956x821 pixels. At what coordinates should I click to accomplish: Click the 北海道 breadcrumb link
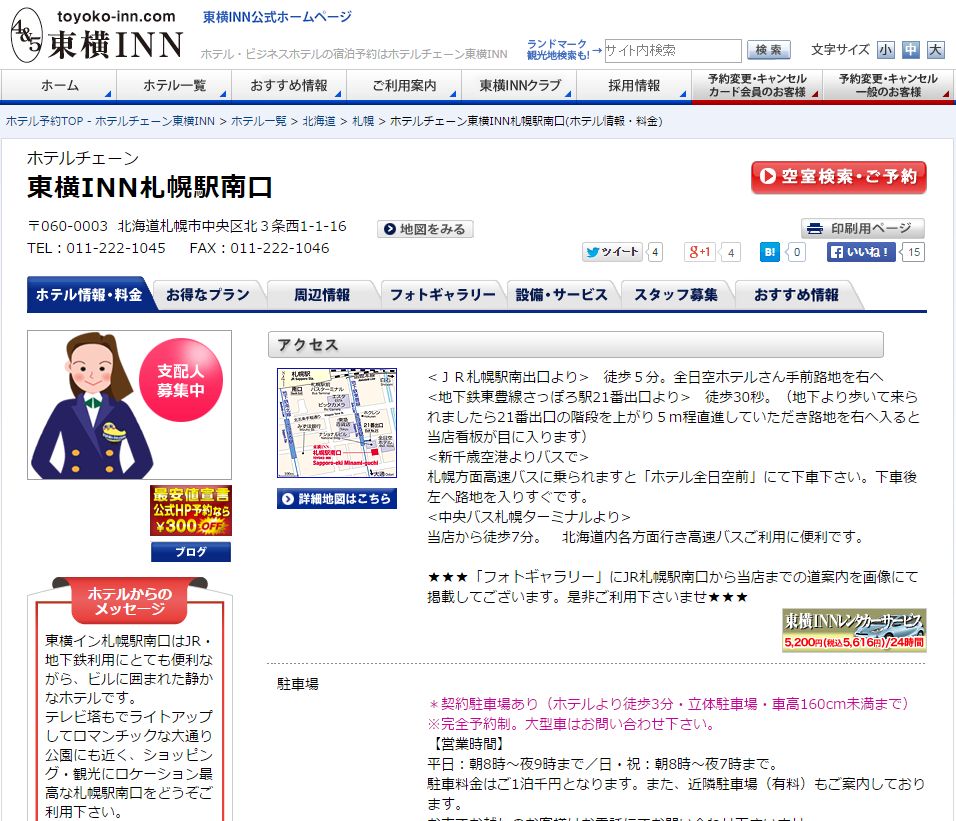(x=319, y=121)
